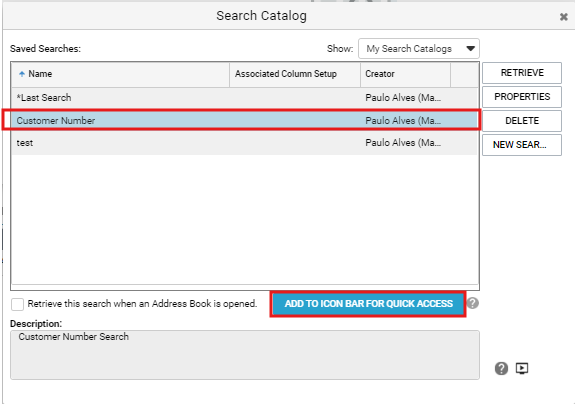This screenshot has height=404, width=575.
Task: Create a new search with NEW SEAR... button
Action: [x=522, y=145]
